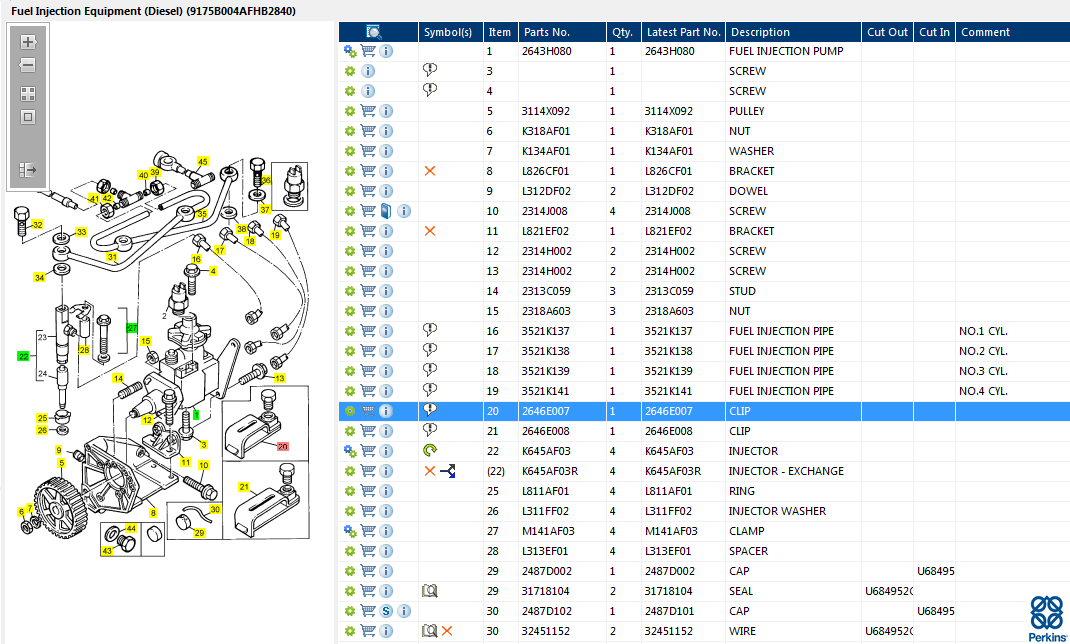Viewport: 1070px width, 644px height.
Task: Click the list-with-arrow panel icon
Action: (x=27, y=170)
